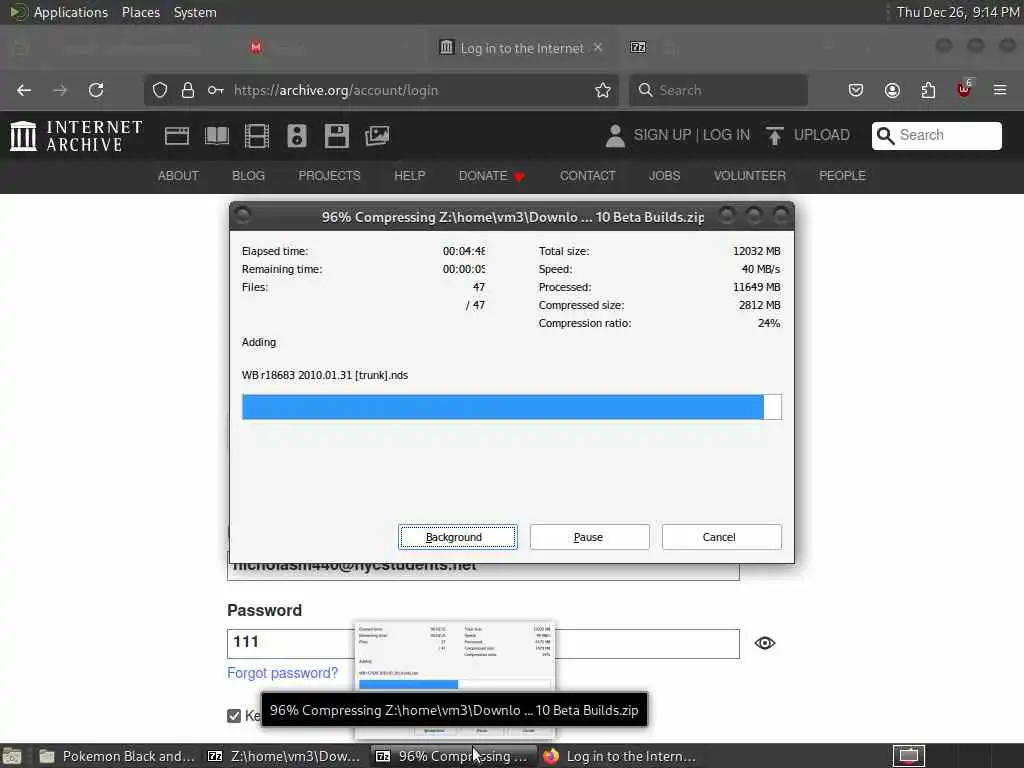Open the ABOUT nav link
1024x768 pixels.
(178, 176)
